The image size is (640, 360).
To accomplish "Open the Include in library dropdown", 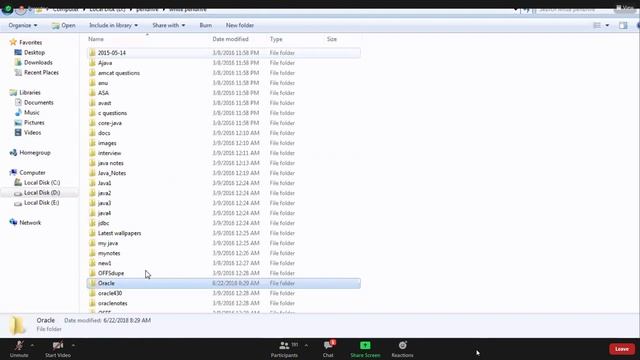I will [x=113, y=25].
